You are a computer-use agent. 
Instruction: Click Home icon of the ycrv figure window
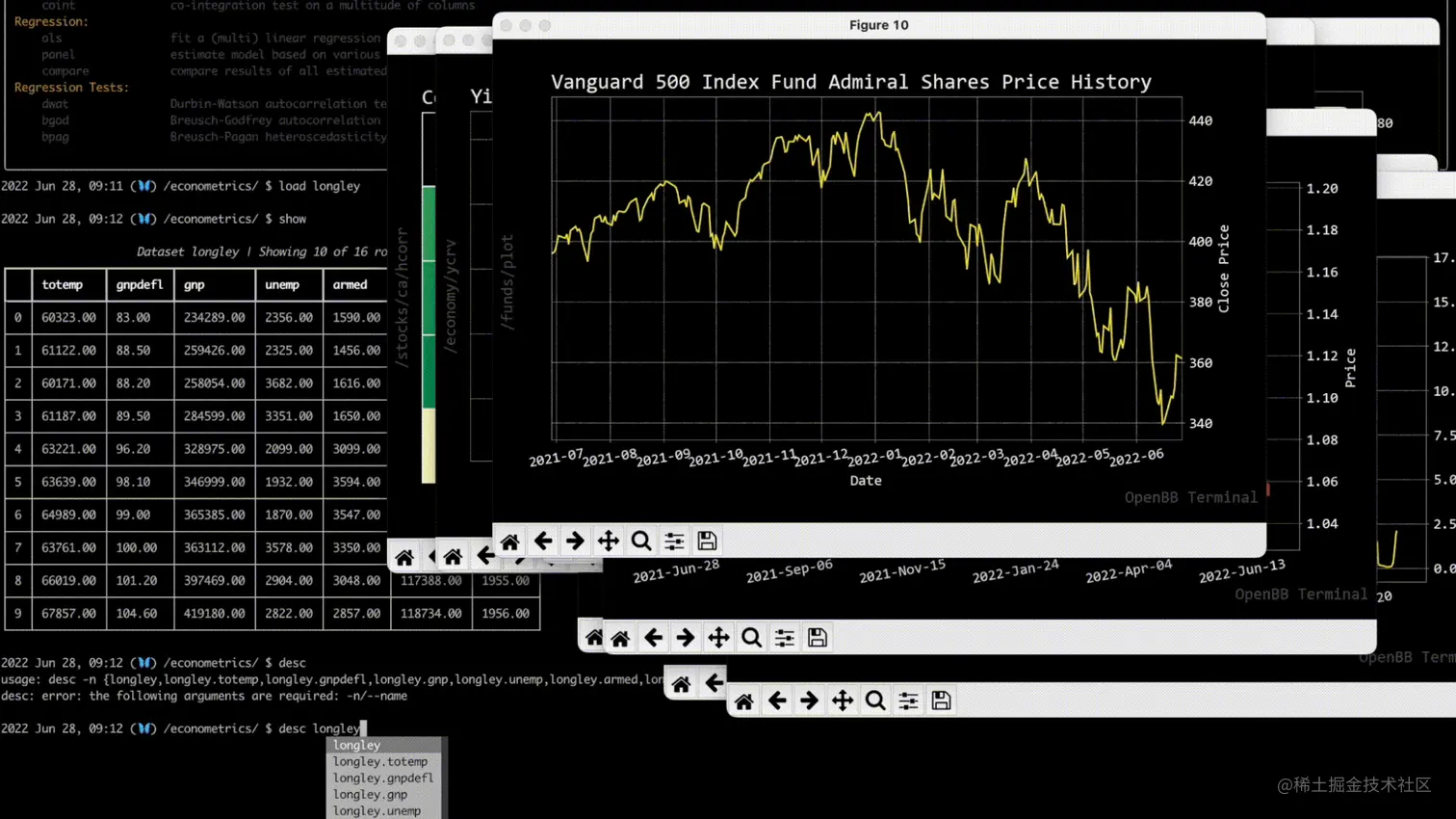pos(453,556)
